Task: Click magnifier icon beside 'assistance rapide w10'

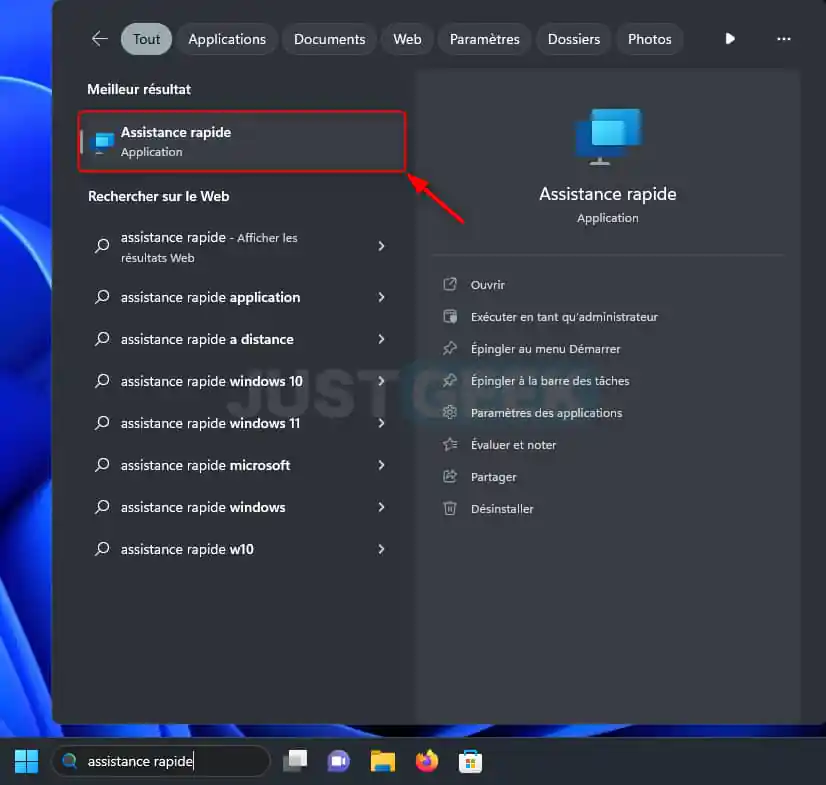Action: click(x=102, y=549)
